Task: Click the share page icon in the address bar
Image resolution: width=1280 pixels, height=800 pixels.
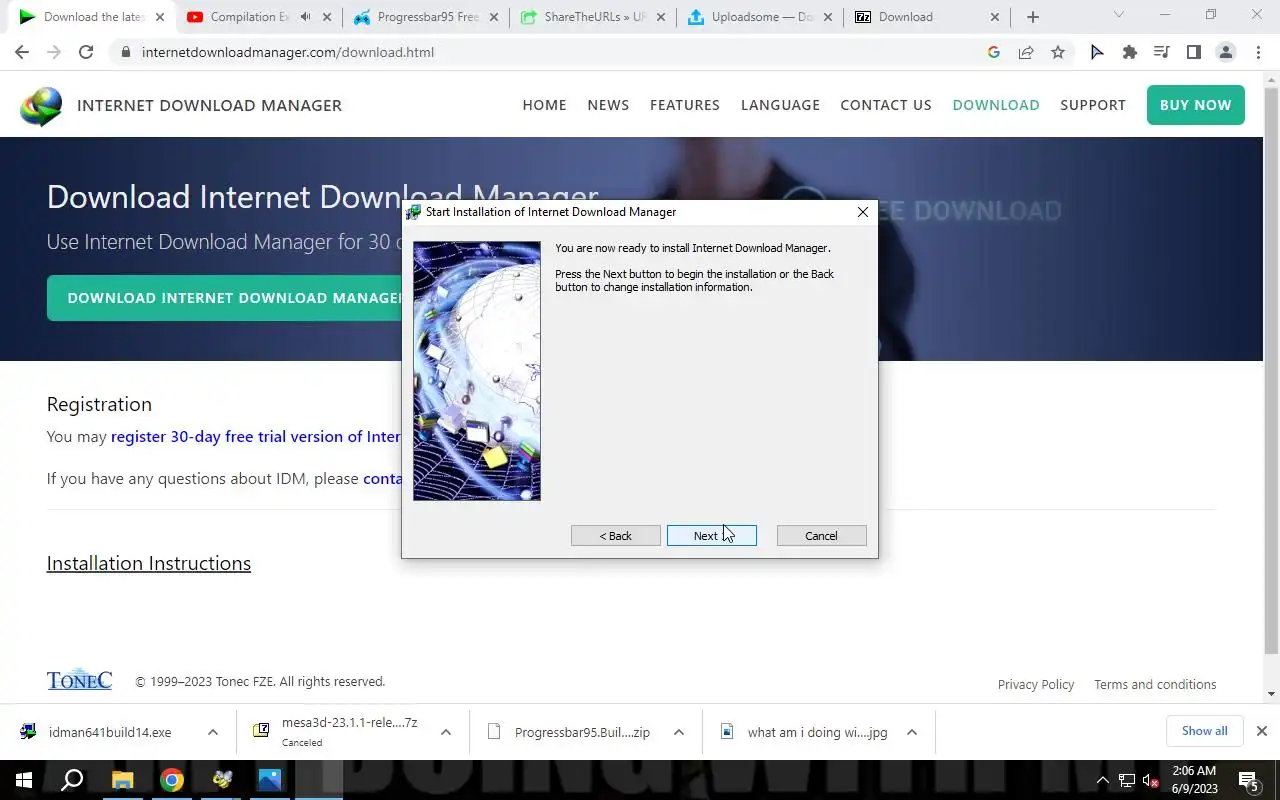Action: [1026, 52]
